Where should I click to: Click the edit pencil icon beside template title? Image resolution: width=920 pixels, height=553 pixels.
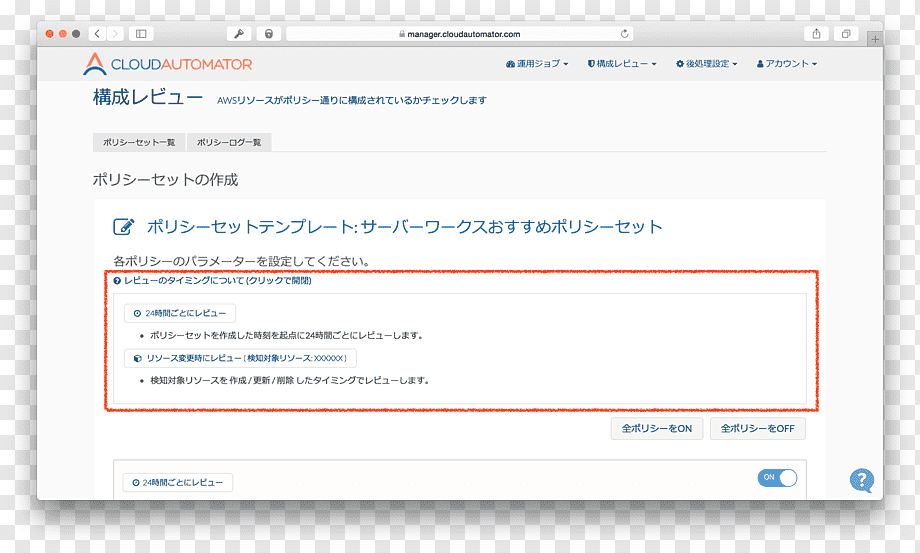tap(124, 227)
